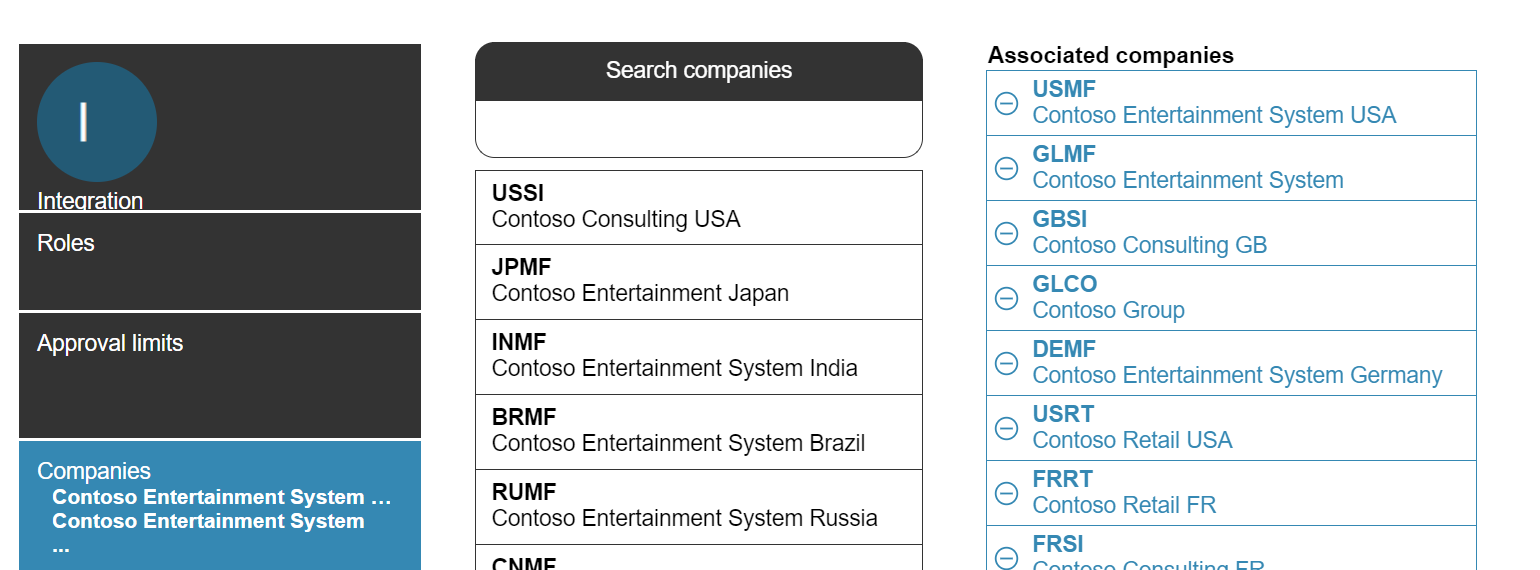This screenshot has height=570, width=1540.
Task: Click GLCO code in associated companies
Action: (x=1065, y=285)
